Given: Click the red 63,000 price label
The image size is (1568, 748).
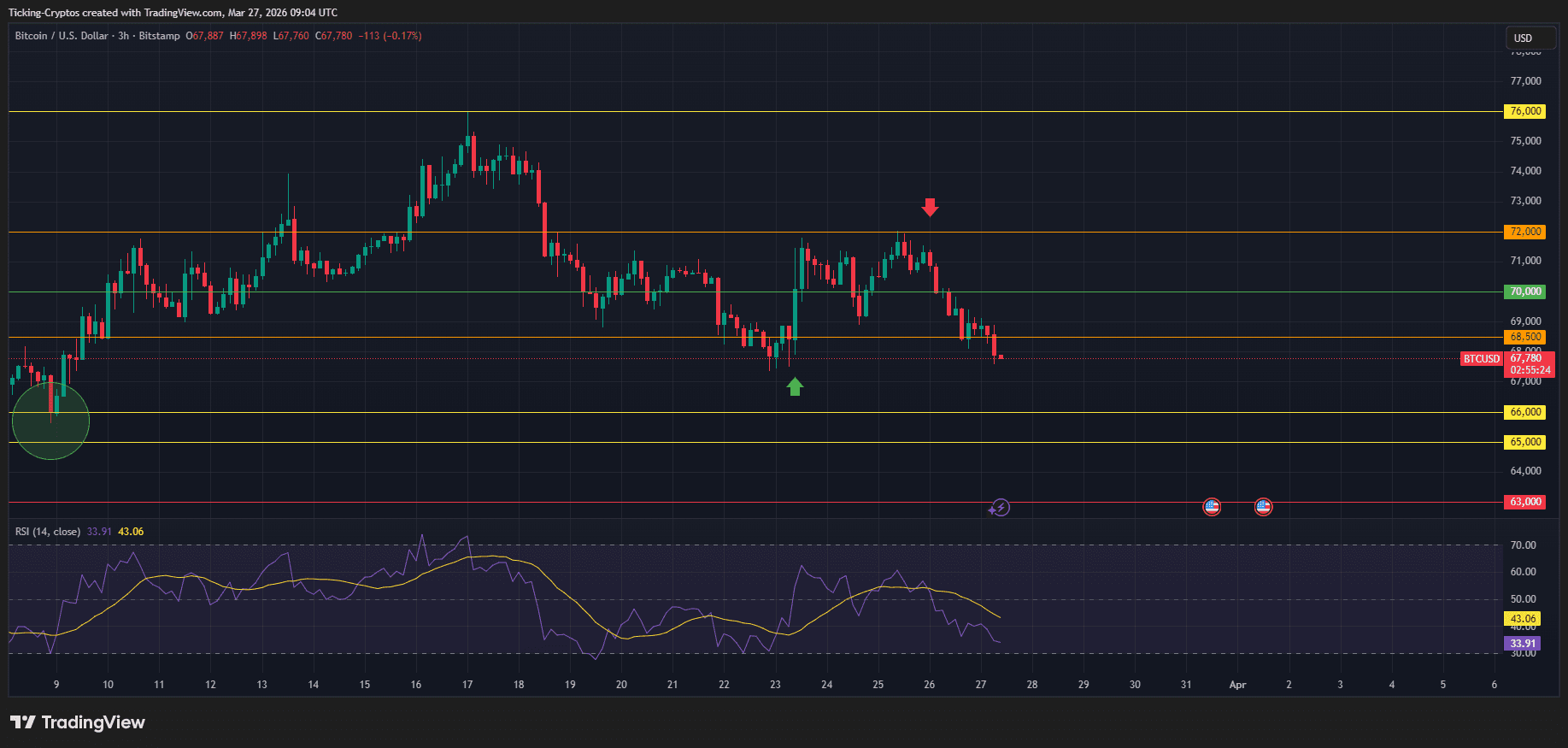Looking at the screenshot, I should click(1524, 502).
